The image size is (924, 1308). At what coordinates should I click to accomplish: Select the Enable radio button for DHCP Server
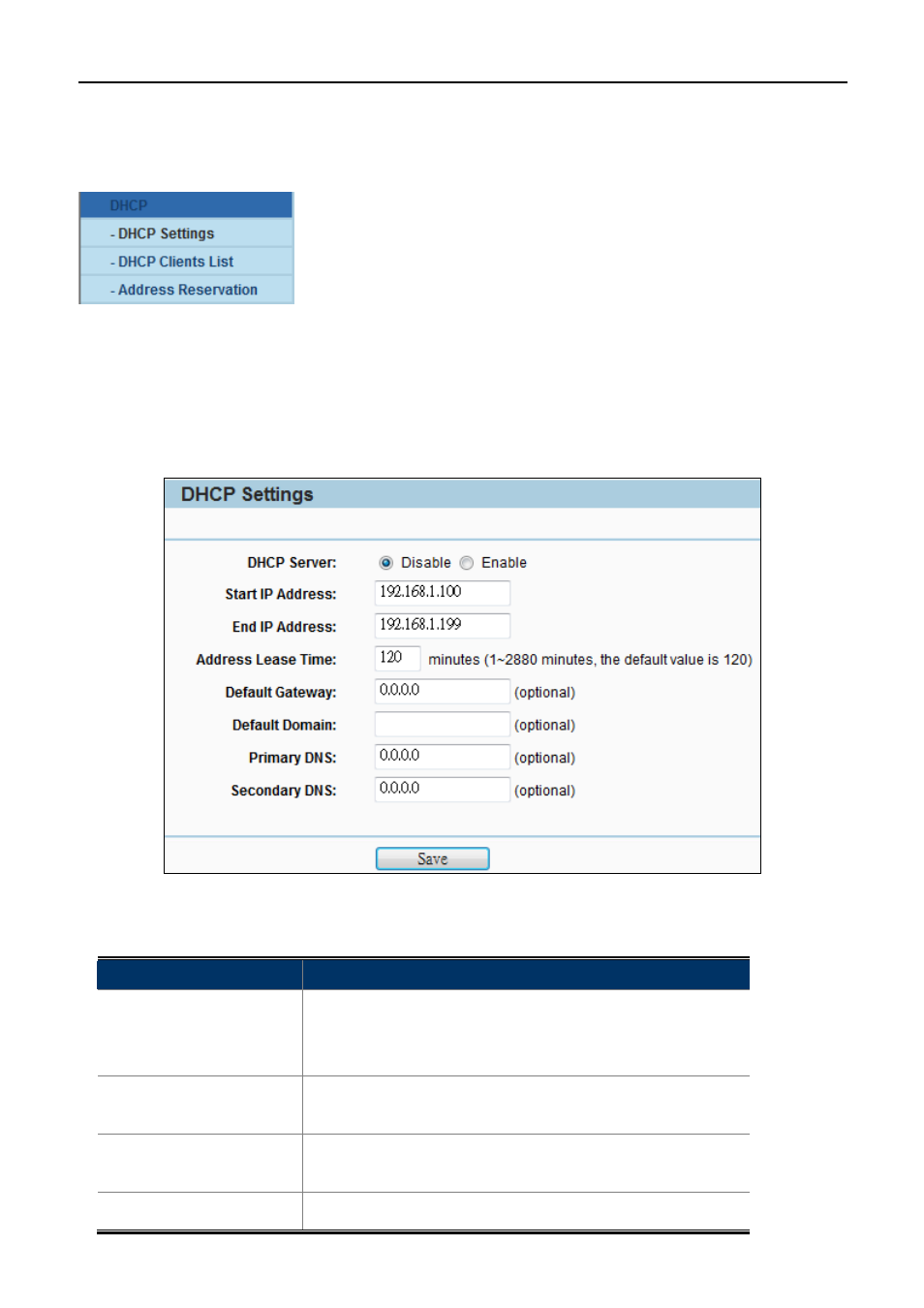467,563
